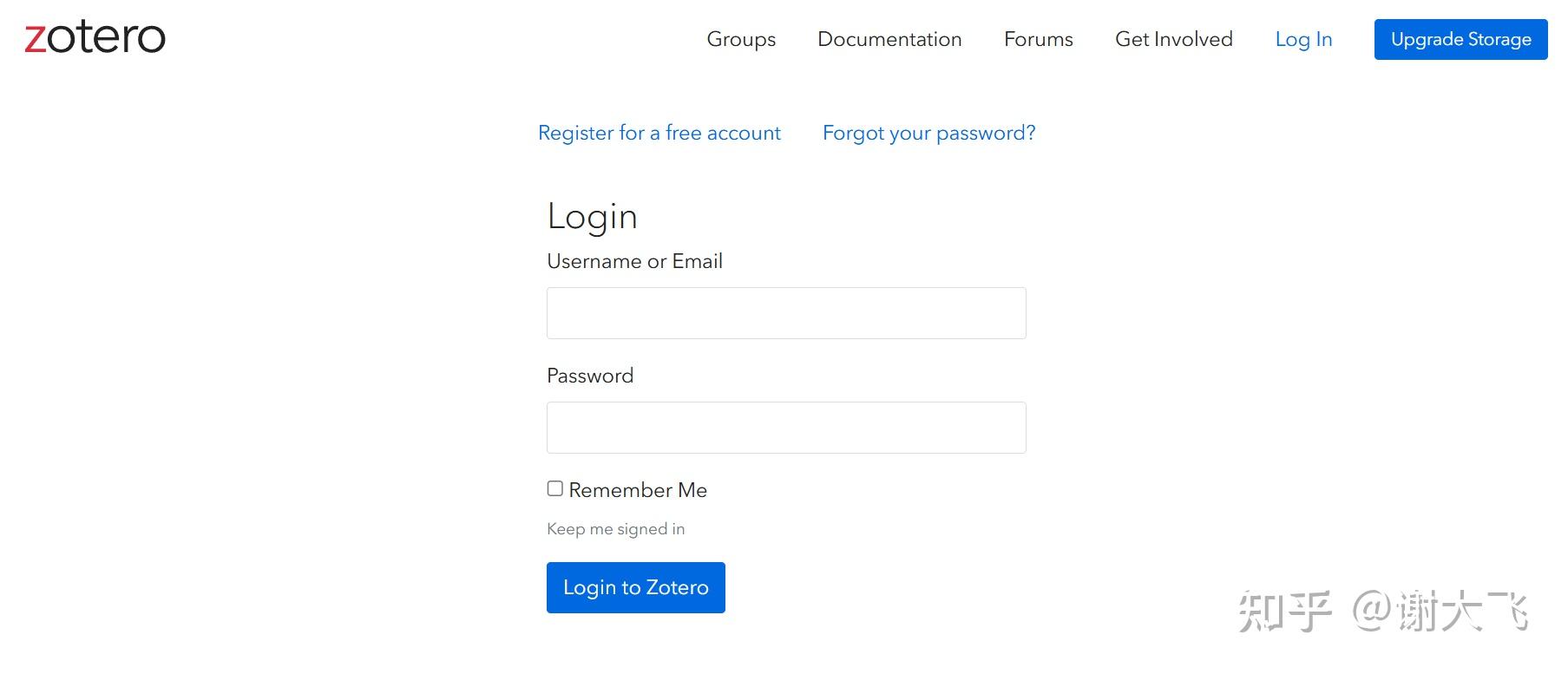The width and height of the screenshot is (1568, 674).
Task: Click the Keep me signed in hint
Action: coord(615,529)
